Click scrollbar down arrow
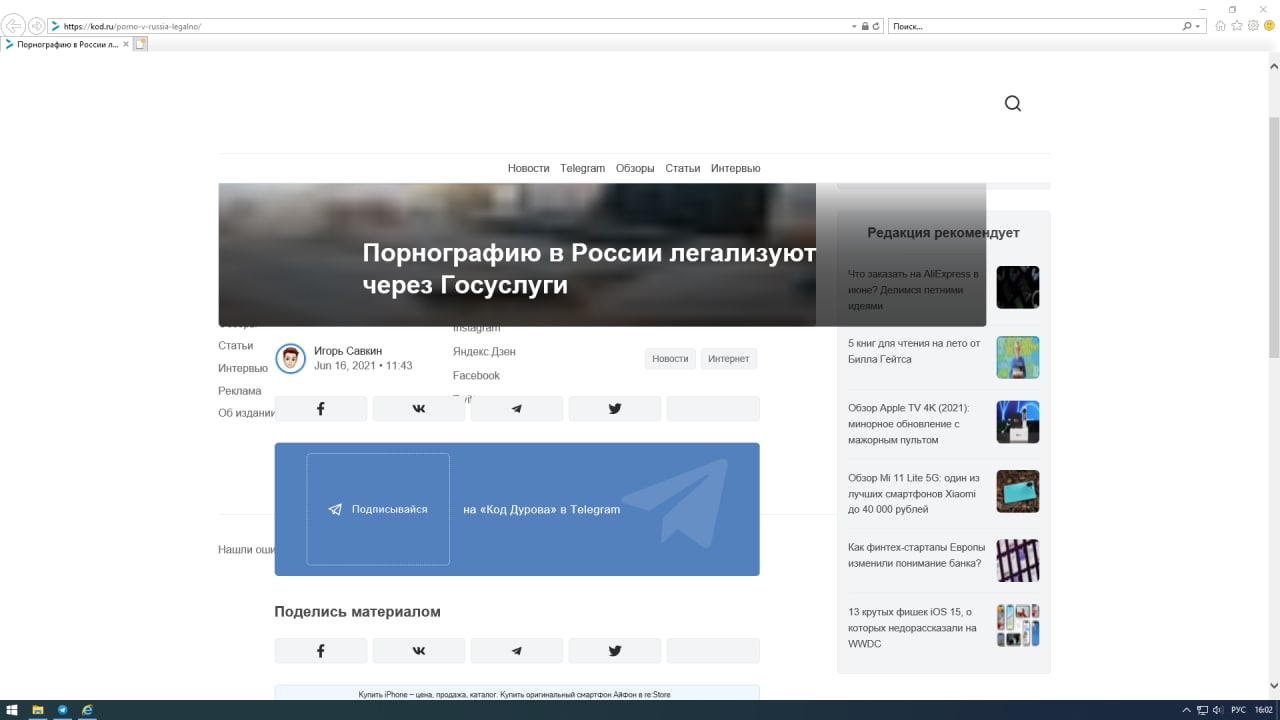This screenshot has width=1280, height=720. 1274,686
